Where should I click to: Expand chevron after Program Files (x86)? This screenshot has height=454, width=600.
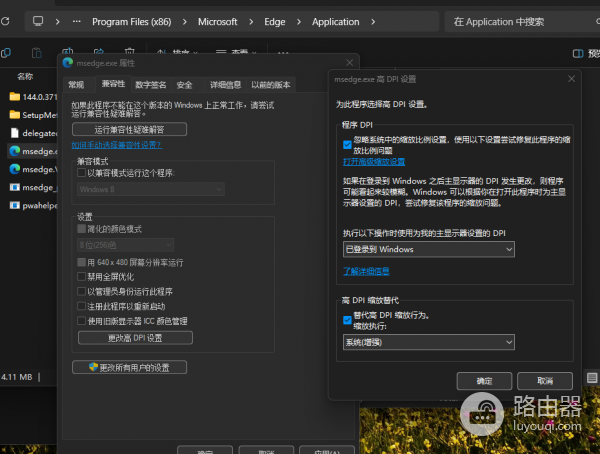pos(184,22)
